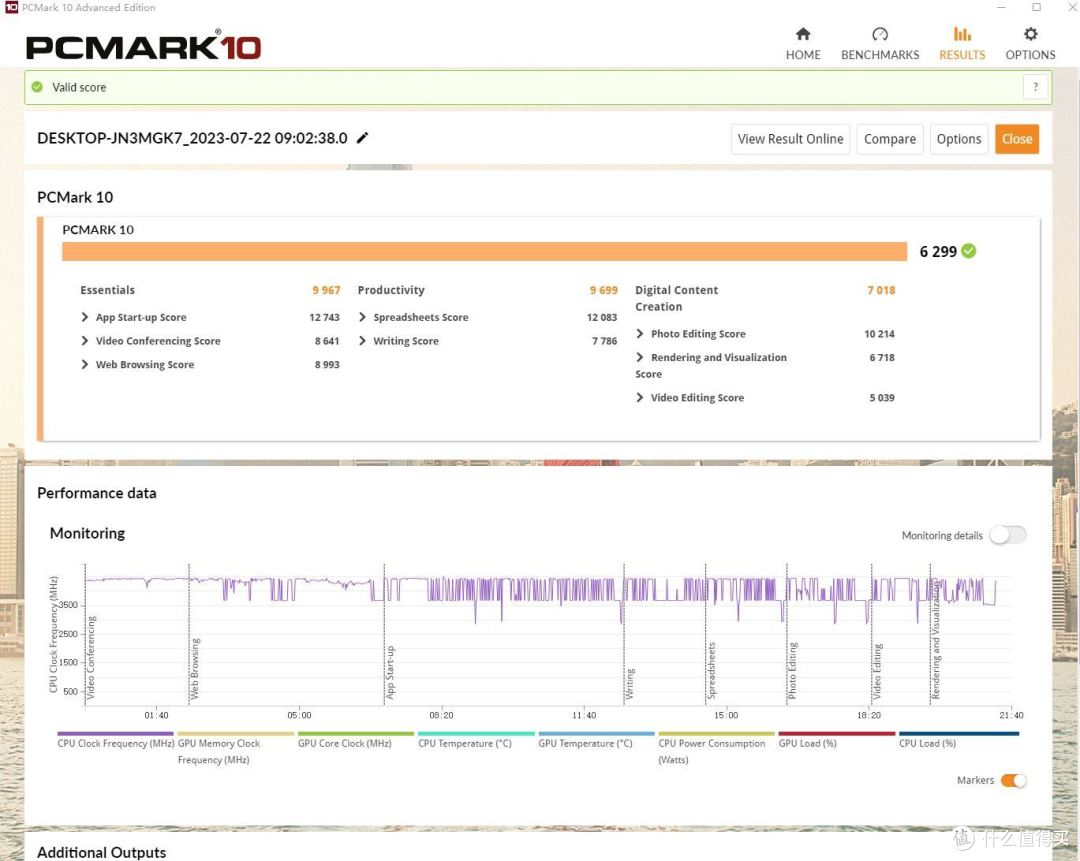The image size is (1080, 861).
Task: Click Photo Editing value 10 214
Action: pos(880,333)
